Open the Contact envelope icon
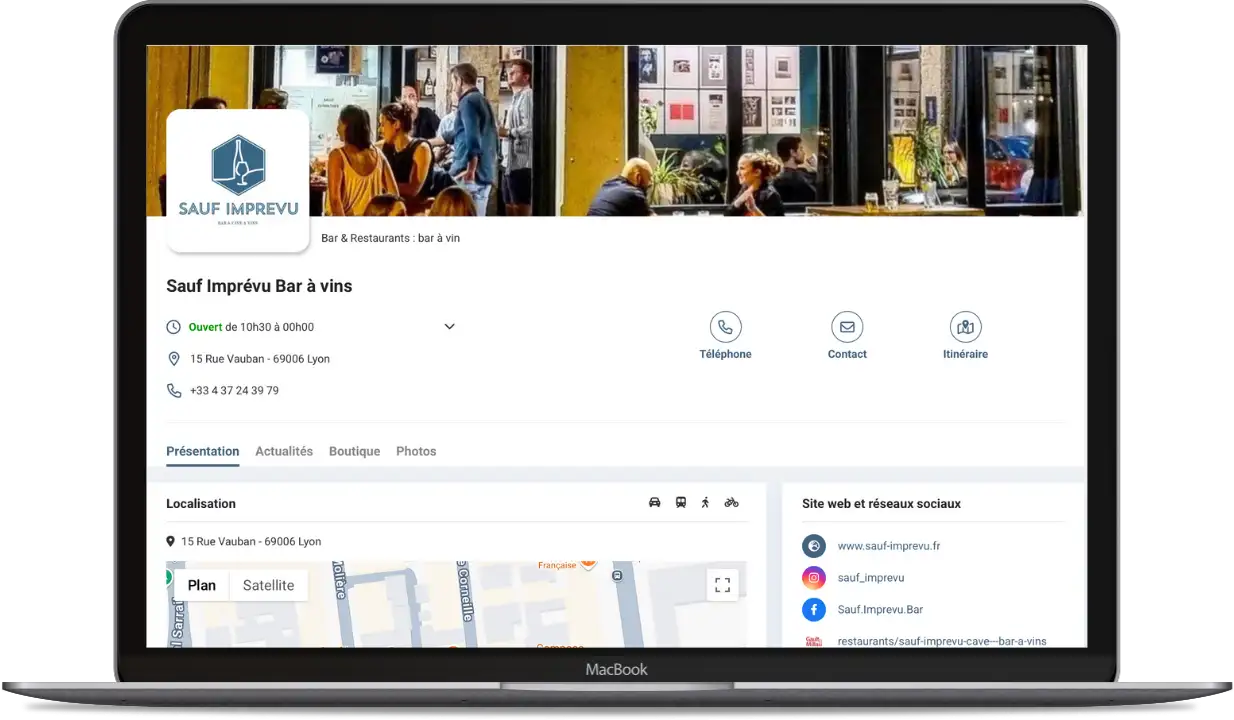The height and width of the screenshot is (720, 1234). 847,326
